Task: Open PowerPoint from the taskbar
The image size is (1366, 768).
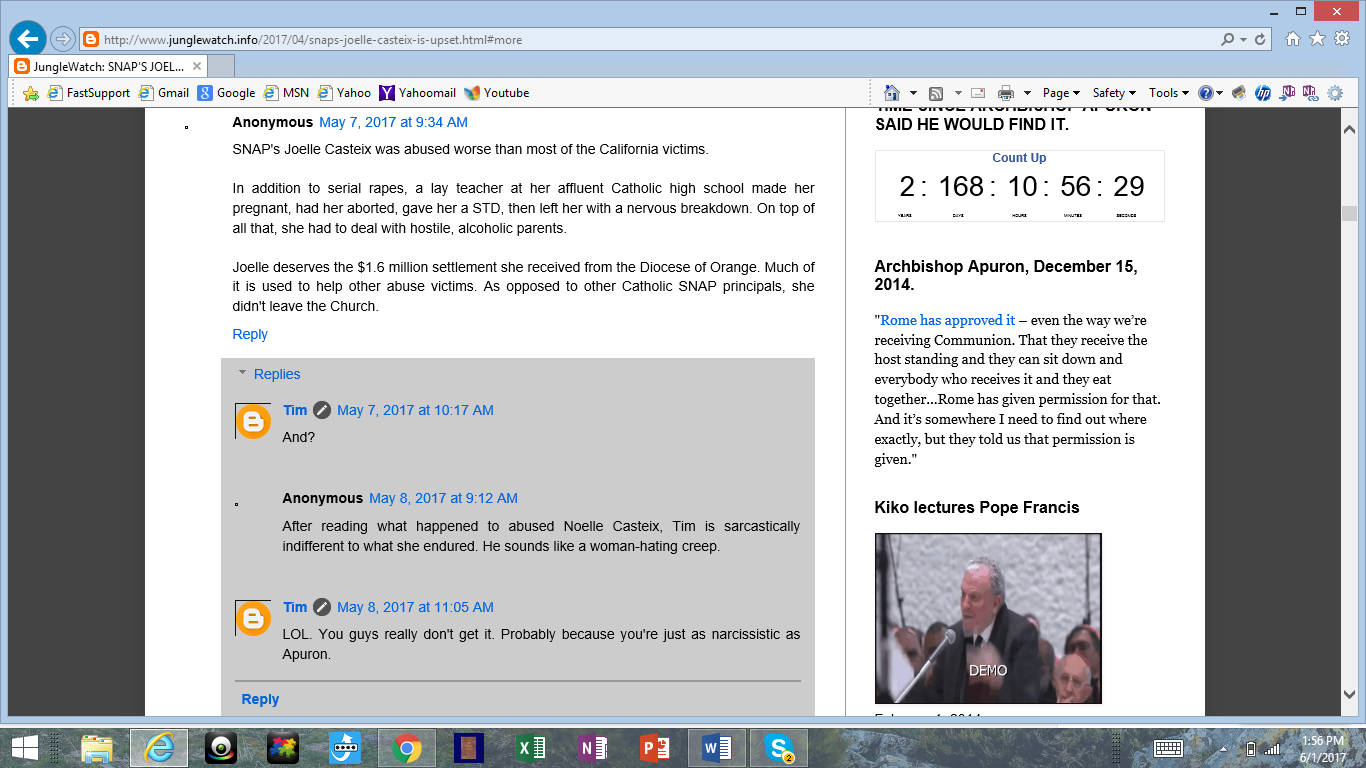Action: click(x=653, y=748)
